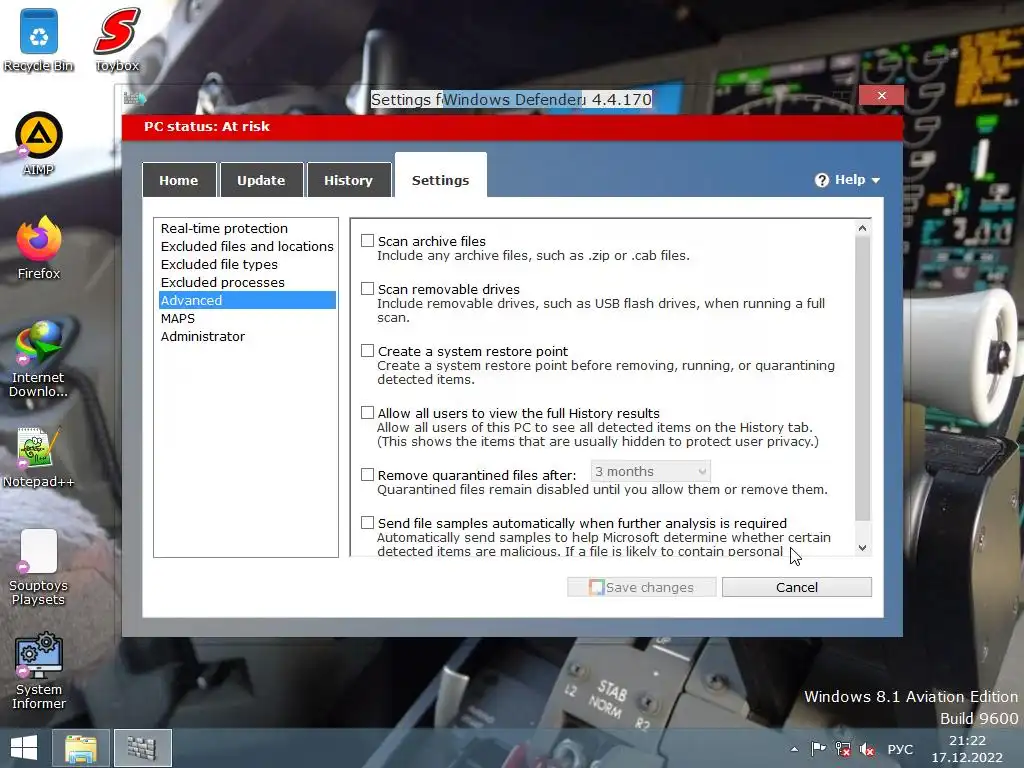Viewport: 1024px width, 768px height.
Task: Click the Cancel button
Action: (x=797, y=587)
